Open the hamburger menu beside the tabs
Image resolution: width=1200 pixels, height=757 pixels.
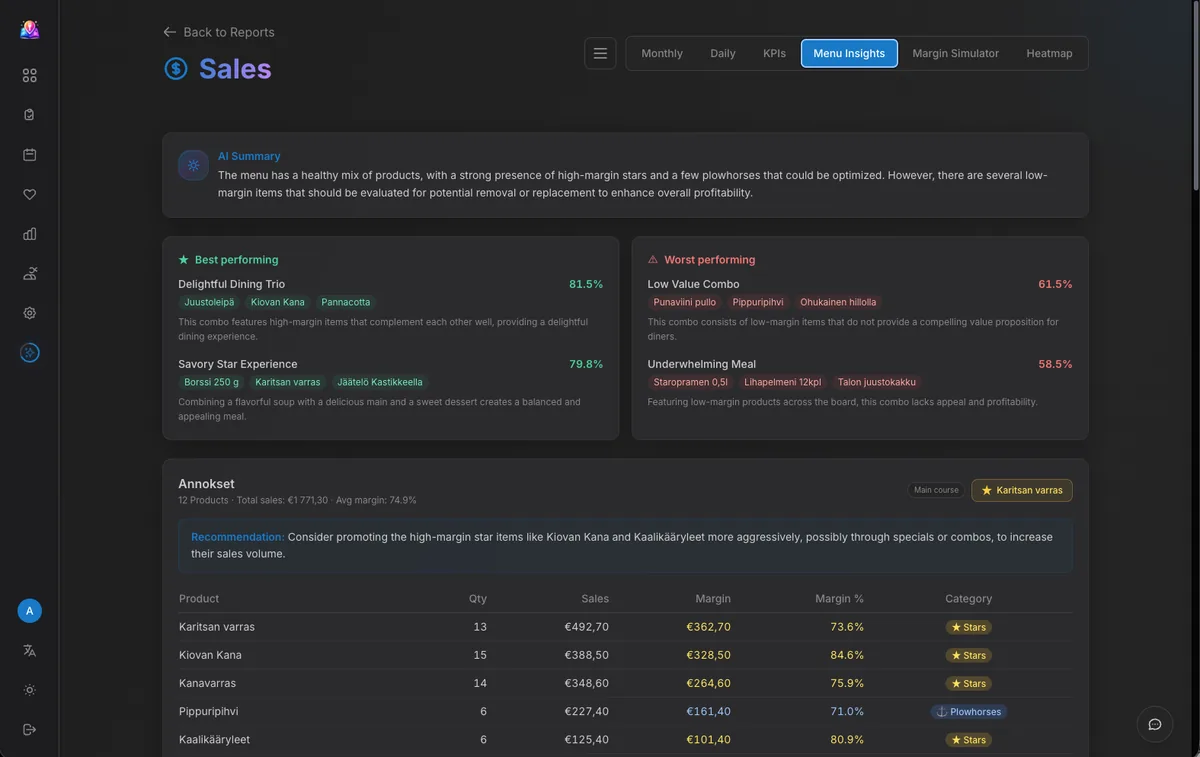coord(600,53)
